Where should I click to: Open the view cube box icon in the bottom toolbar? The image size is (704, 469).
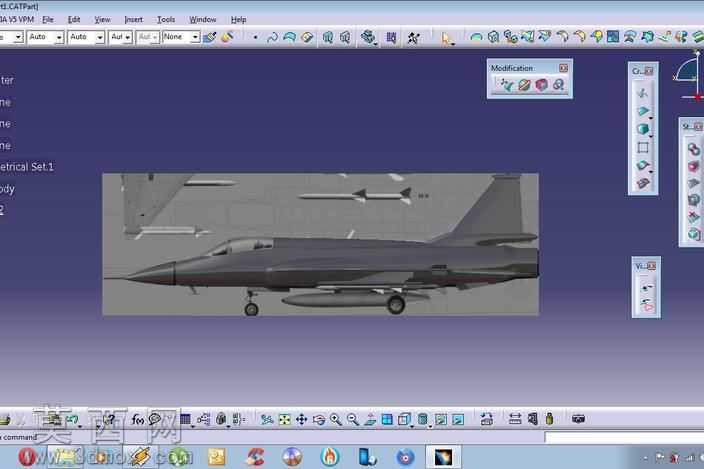click(x=404, y=420)
